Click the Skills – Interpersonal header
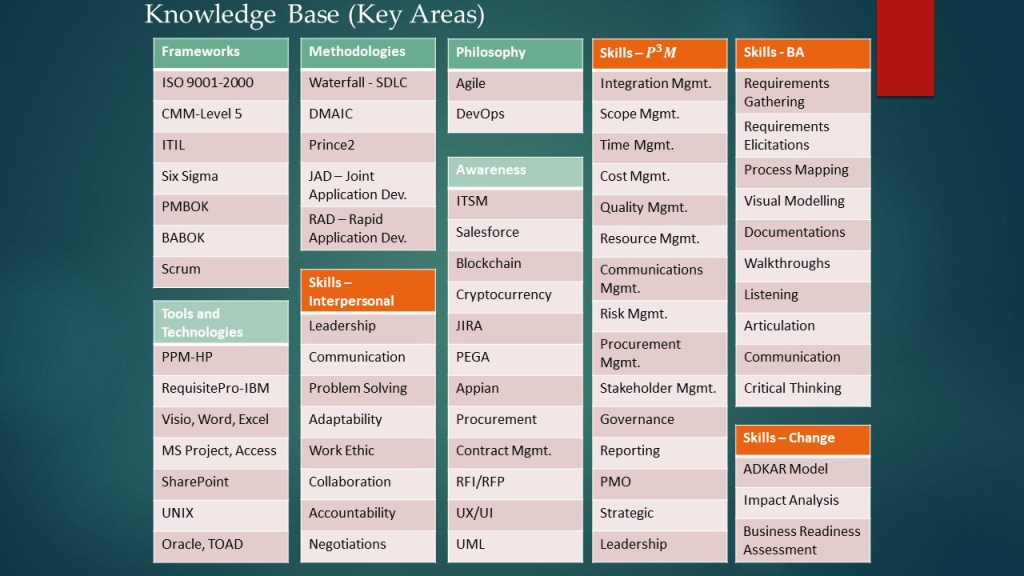This screenshot has width=1024, height=576. click(367, 291)
